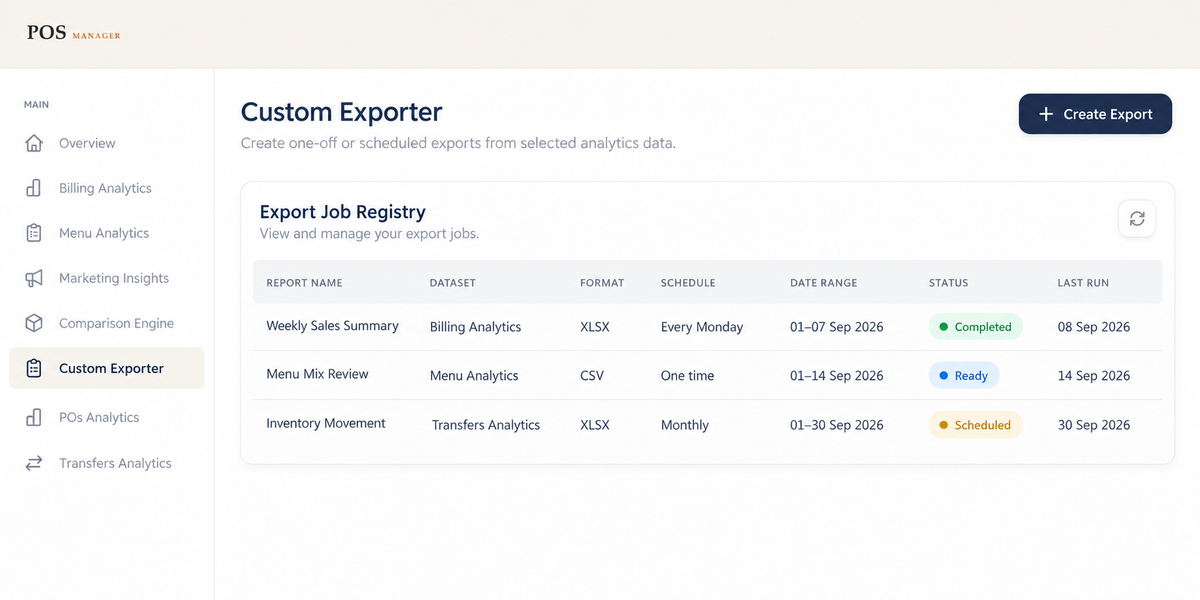Click the Schedule column header

click(x=688, y=283)
